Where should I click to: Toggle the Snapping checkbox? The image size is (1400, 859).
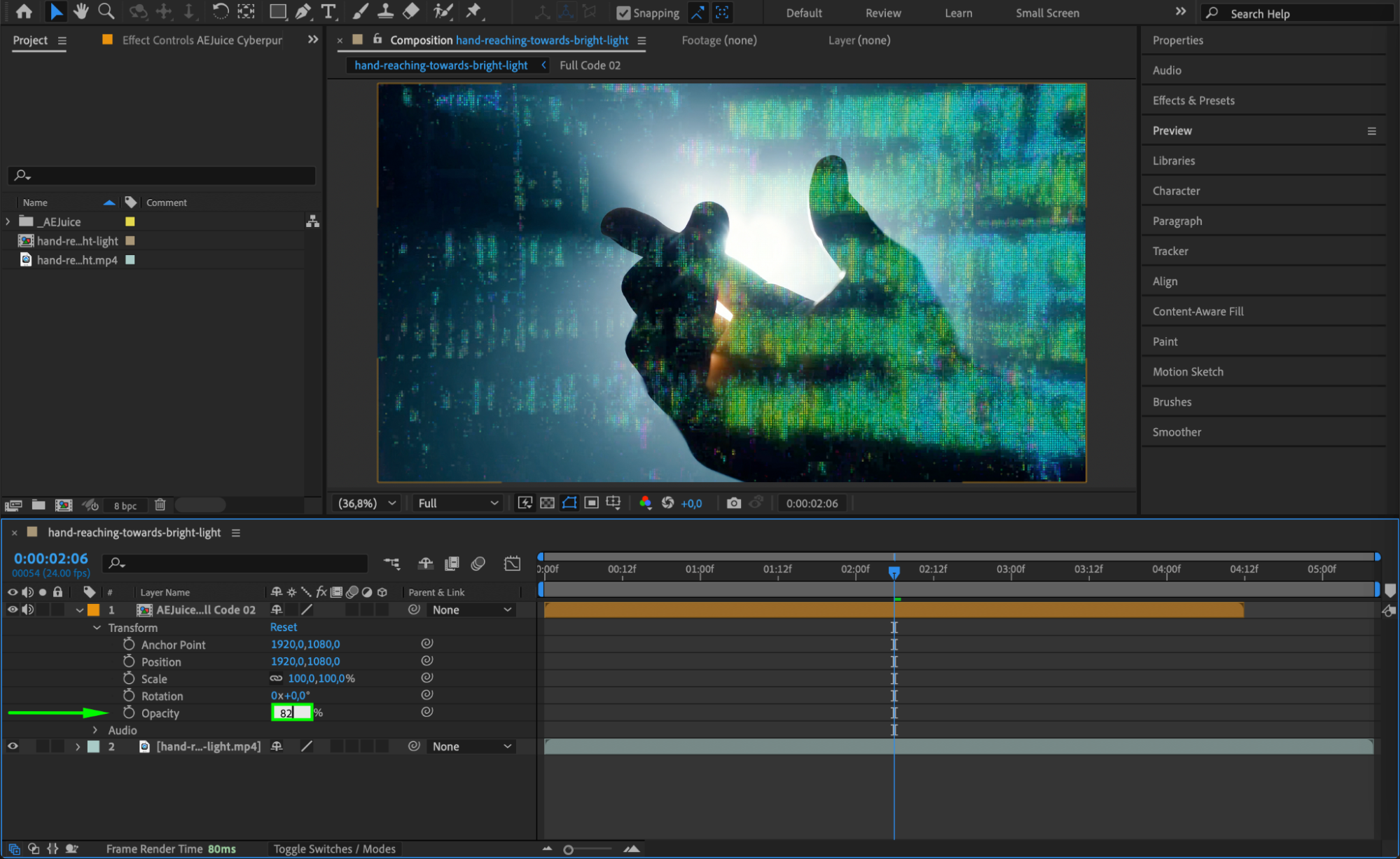point(623,13)
